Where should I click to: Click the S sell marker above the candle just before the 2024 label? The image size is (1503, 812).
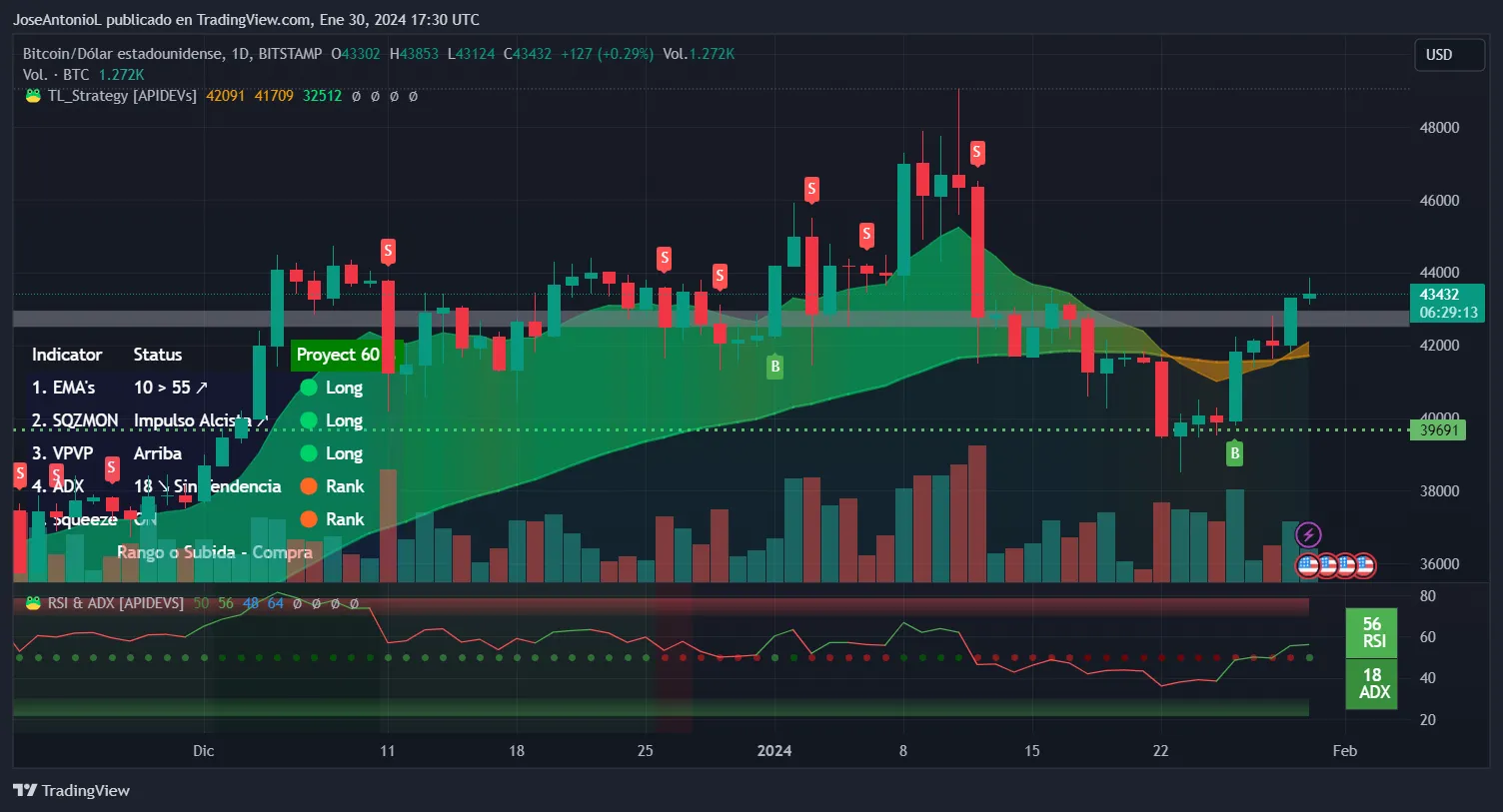[720, 276]
